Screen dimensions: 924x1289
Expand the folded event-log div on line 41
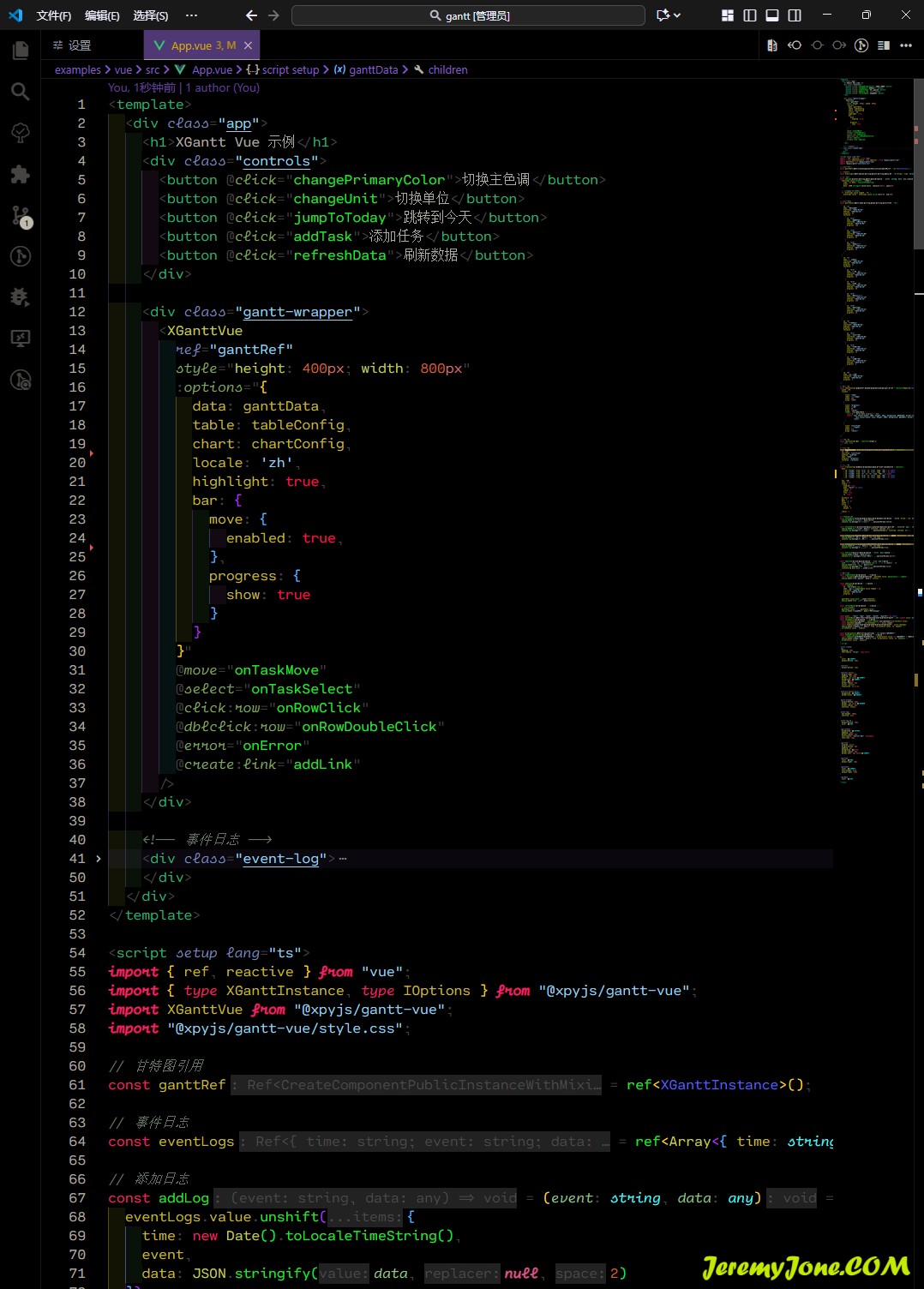point(99,859)
